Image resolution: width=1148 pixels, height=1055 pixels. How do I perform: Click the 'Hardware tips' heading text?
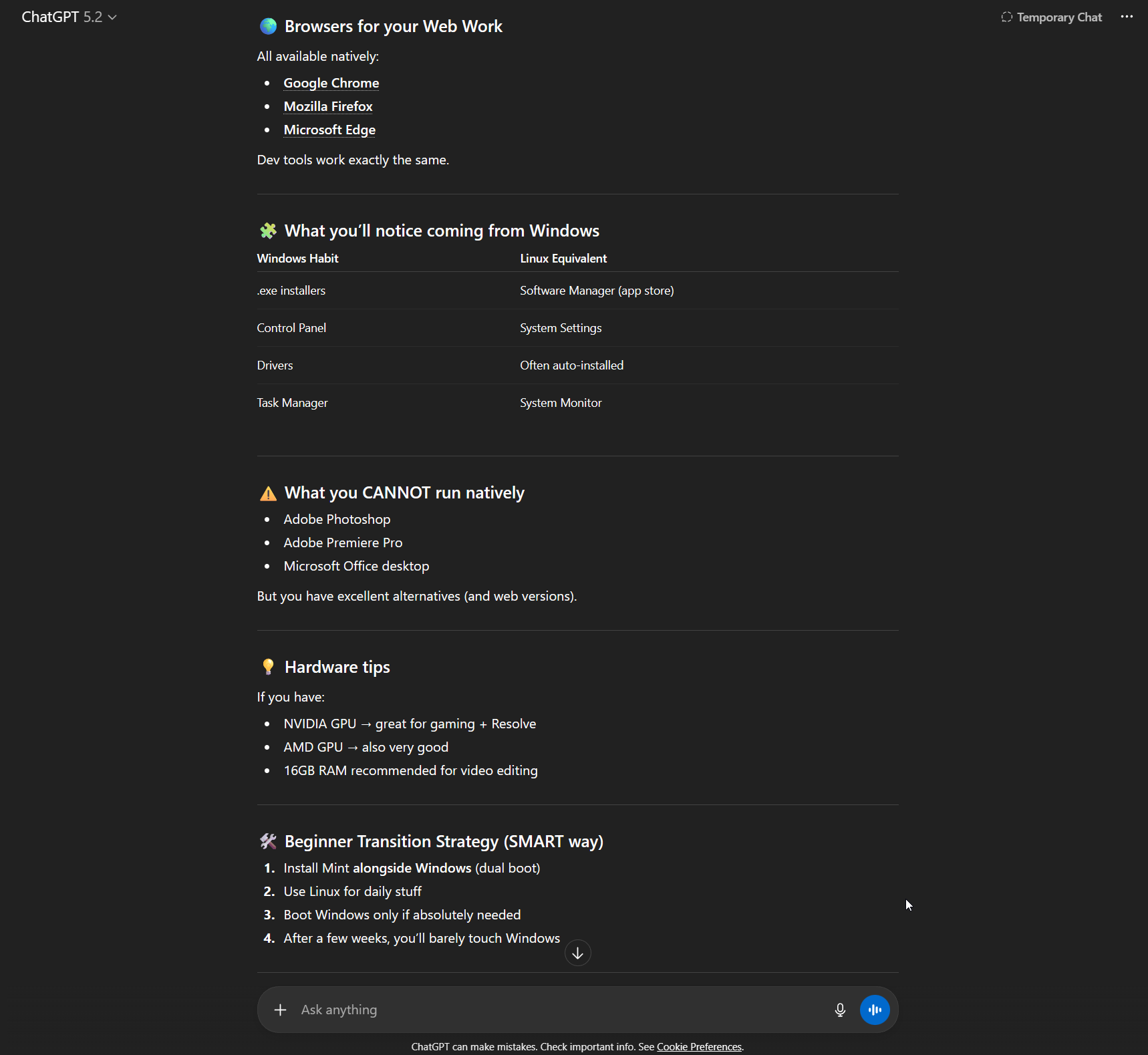[x=337, y=667]
